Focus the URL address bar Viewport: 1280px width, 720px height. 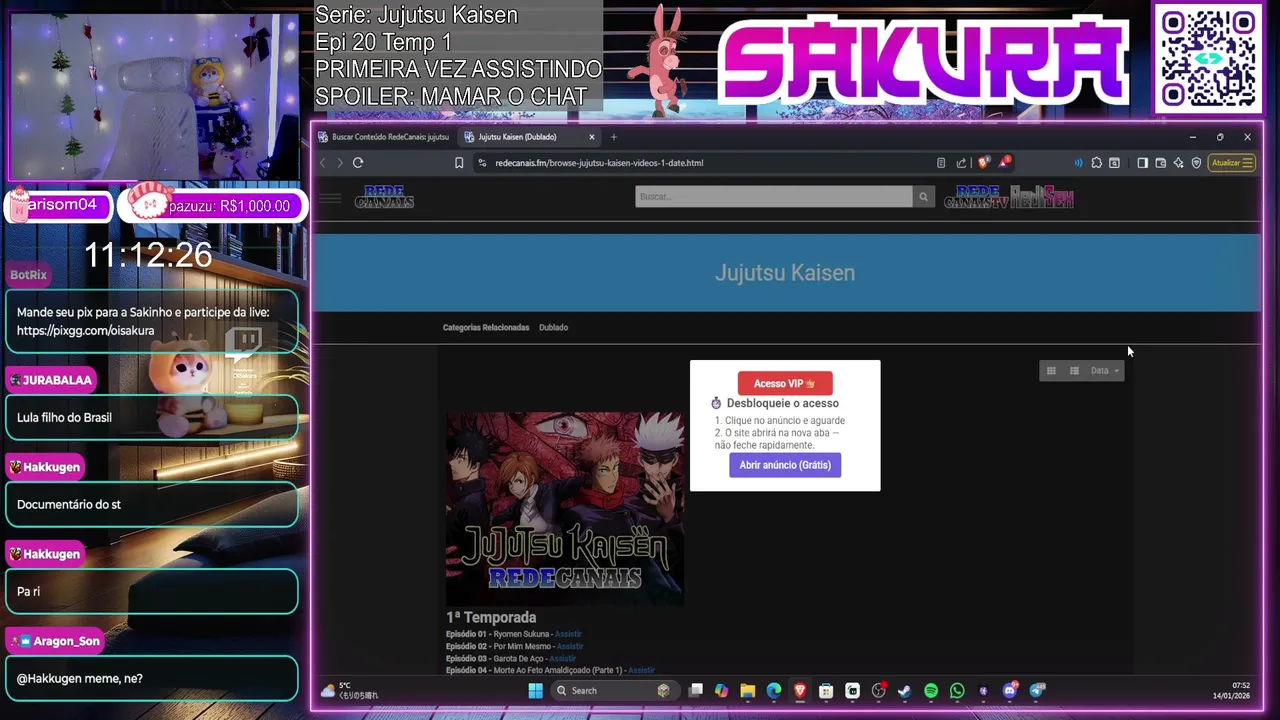coord(700,163)
